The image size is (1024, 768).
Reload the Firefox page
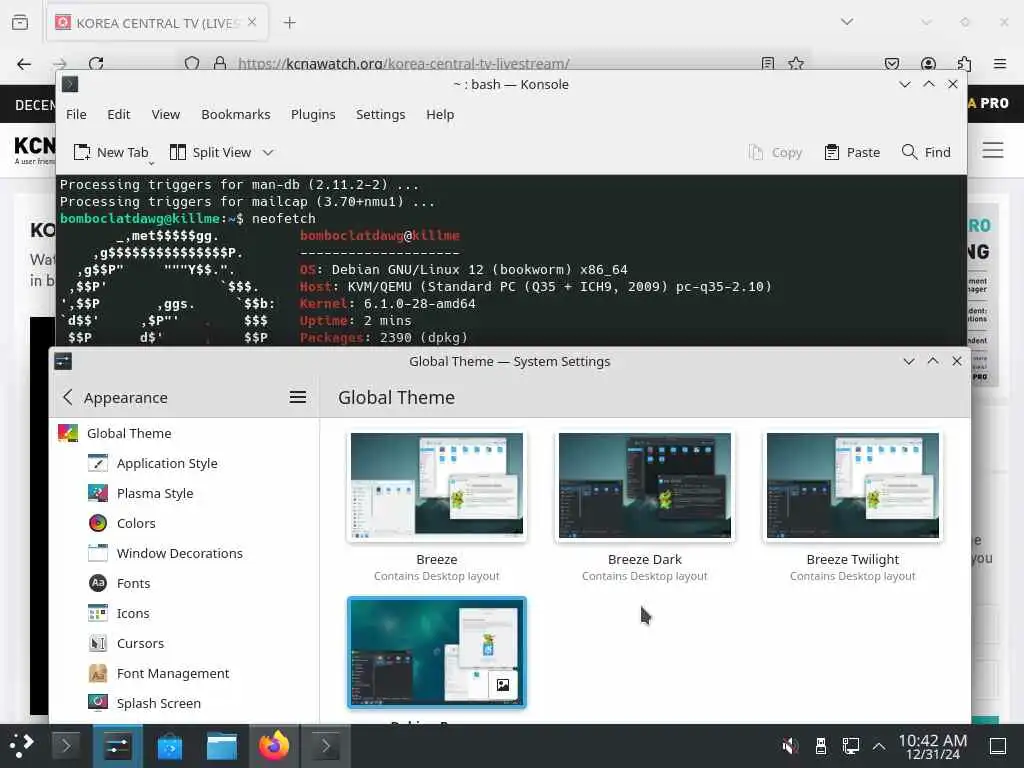click(96, 63)
